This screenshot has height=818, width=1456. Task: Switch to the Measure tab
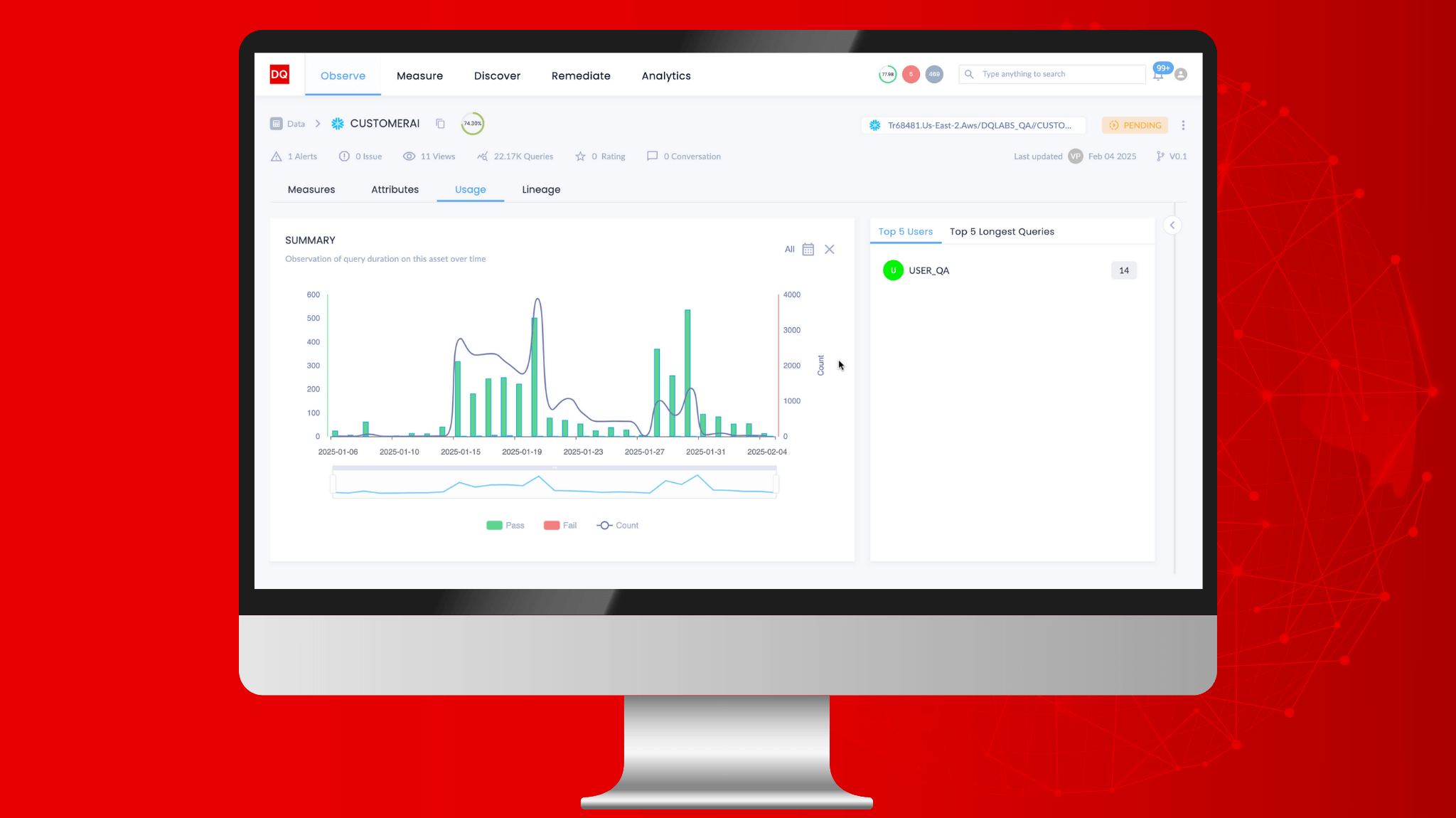pyautogui.click(x=419, y=75)
